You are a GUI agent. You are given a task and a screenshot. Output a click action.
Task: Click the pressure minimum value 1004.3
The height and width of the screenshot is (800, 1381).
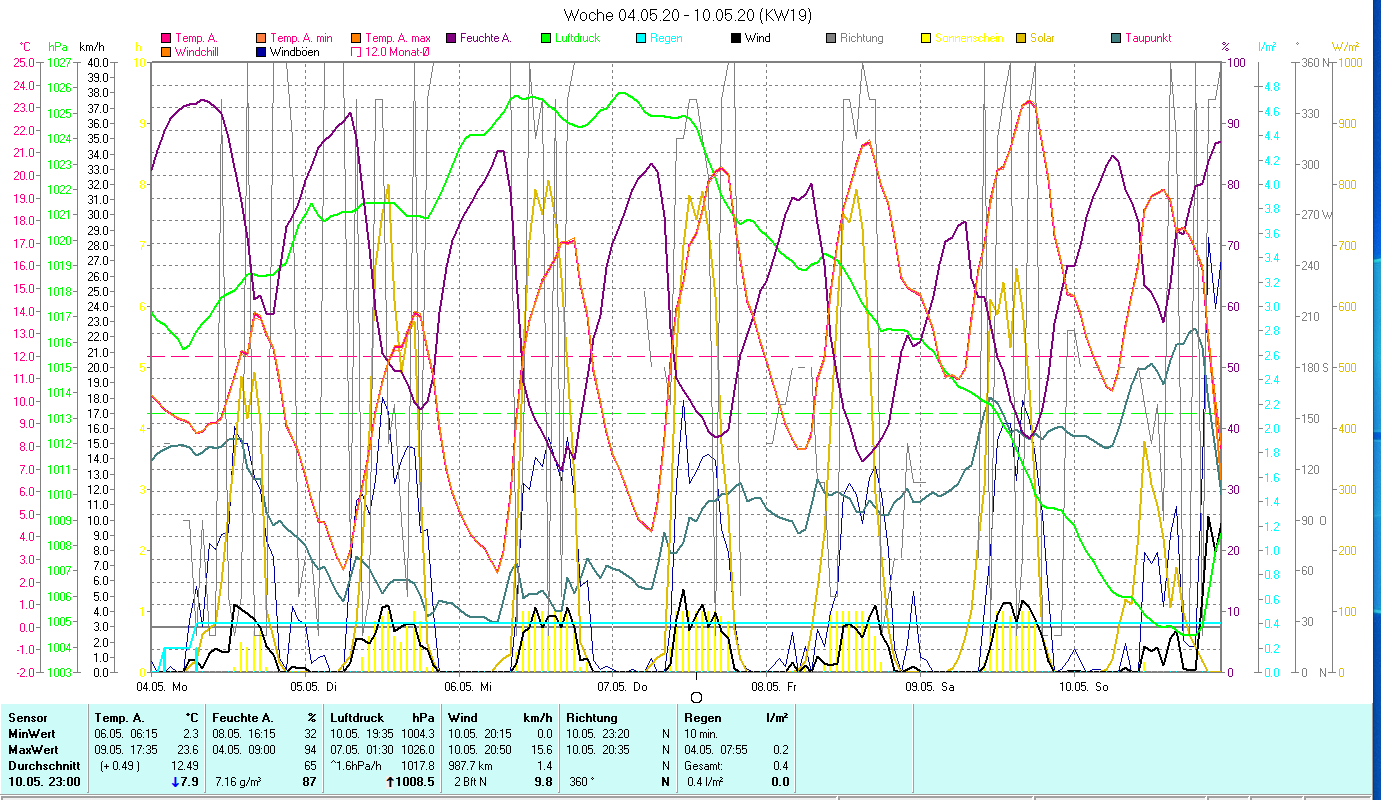tap(416, 734)
